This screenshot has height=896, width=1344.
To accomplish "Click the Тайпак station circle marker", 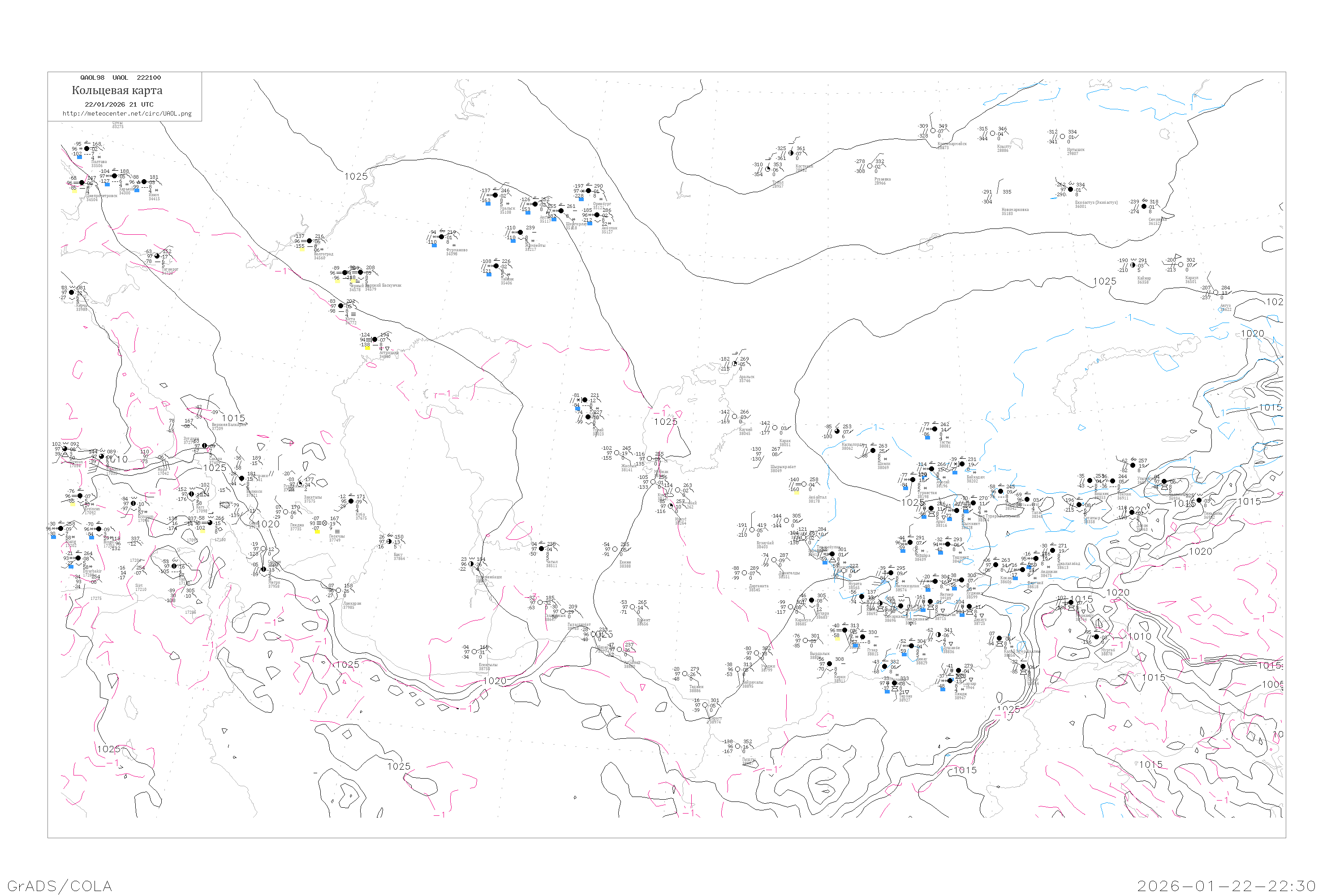I will tap(495, 266).
